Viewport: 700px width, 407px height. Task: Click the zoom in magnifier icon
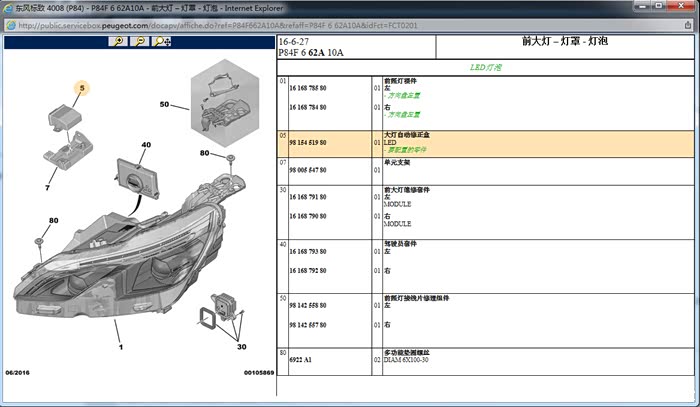119,42
